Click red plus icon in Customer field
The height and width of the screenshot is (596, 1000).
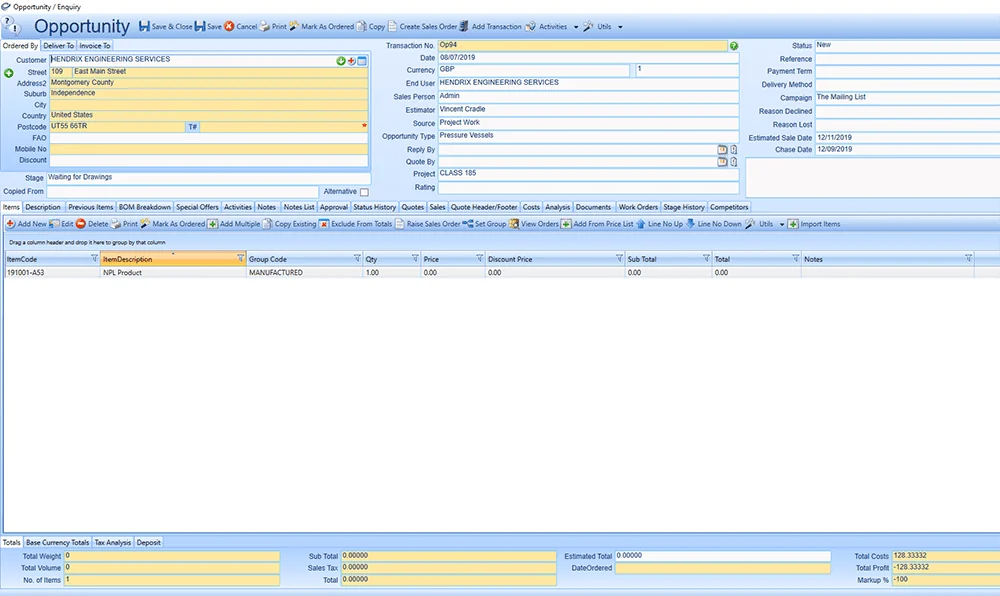click(351, 61)
